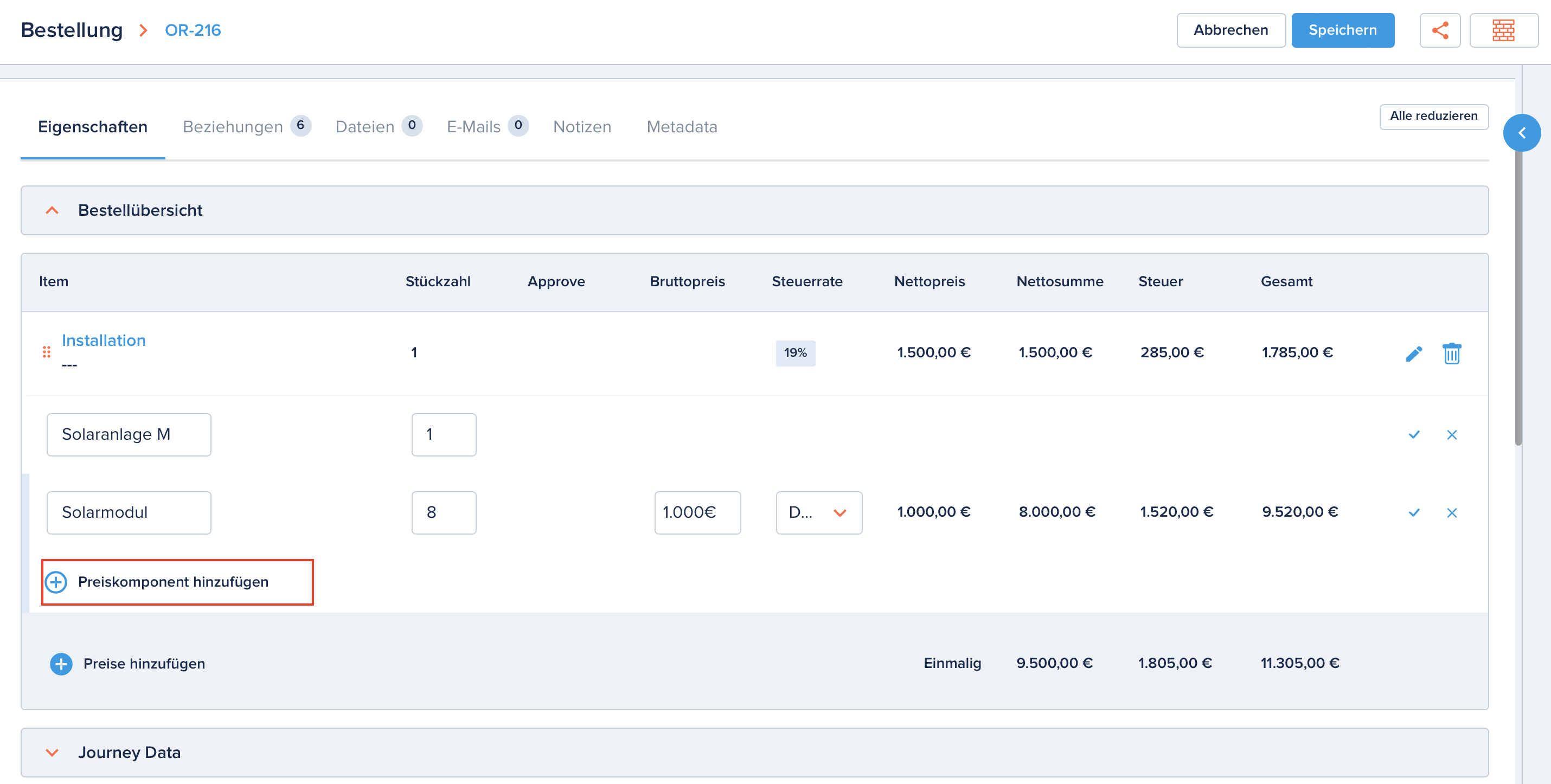
Task: Save the order with Speichern
Action: pos(1343,30)
